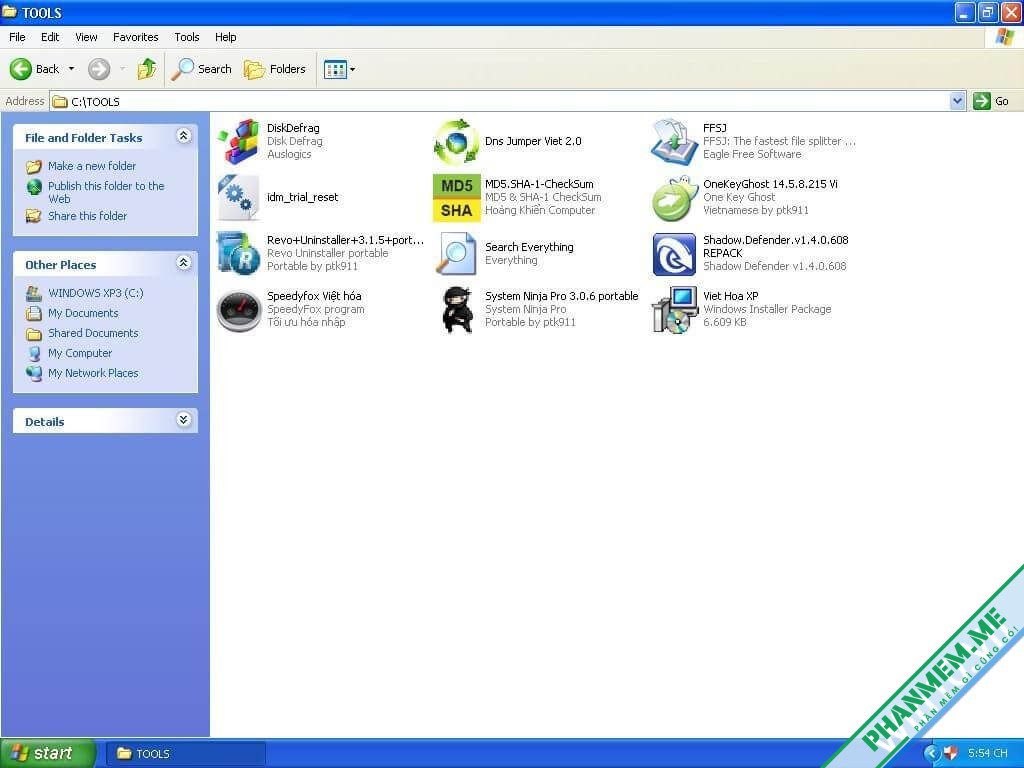The image size is (1024, 768).
Task: Open the View menu
Action: tap(86, 37)
